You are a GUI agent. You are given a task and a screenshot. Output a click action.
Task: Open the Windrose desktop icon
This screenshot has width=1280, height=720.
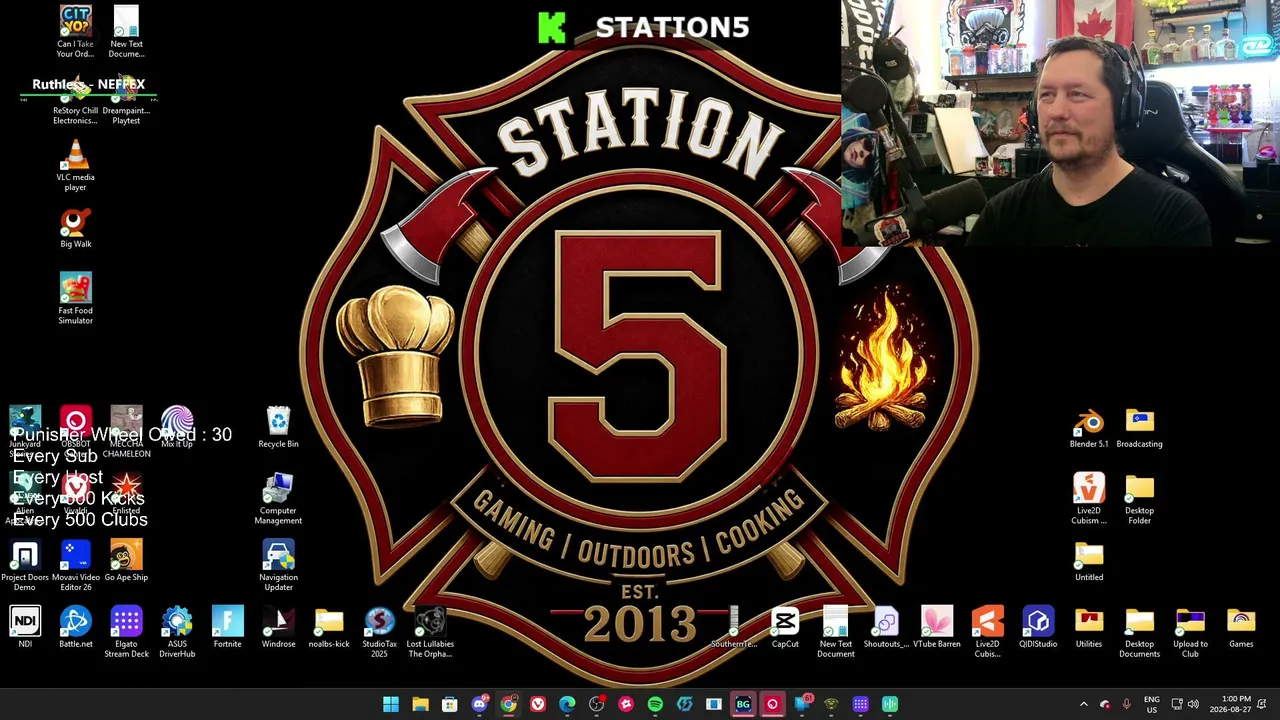278,628
